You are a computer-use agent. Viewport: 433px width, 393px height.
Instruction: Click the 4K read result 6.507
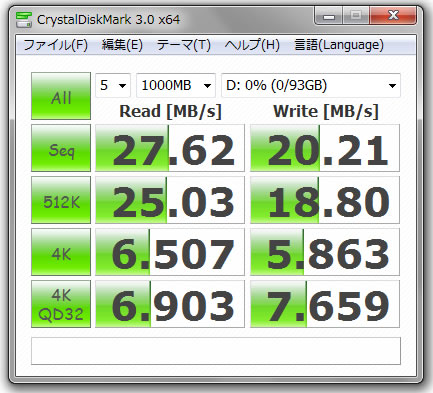click(x=170, y=252)
